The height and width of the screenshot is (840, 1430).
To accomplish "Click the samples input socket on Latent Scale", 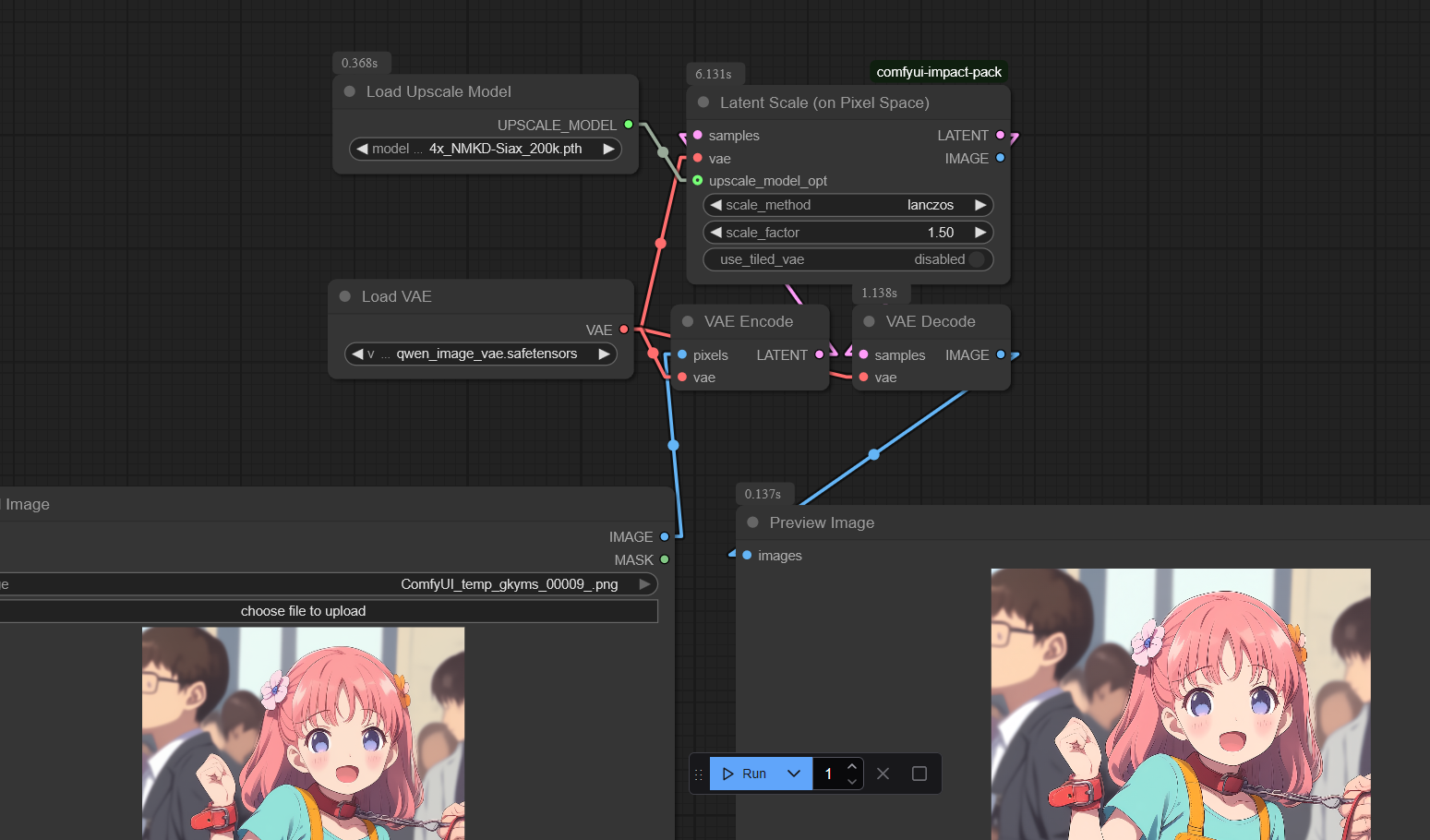I will click(x=698, y=135).
